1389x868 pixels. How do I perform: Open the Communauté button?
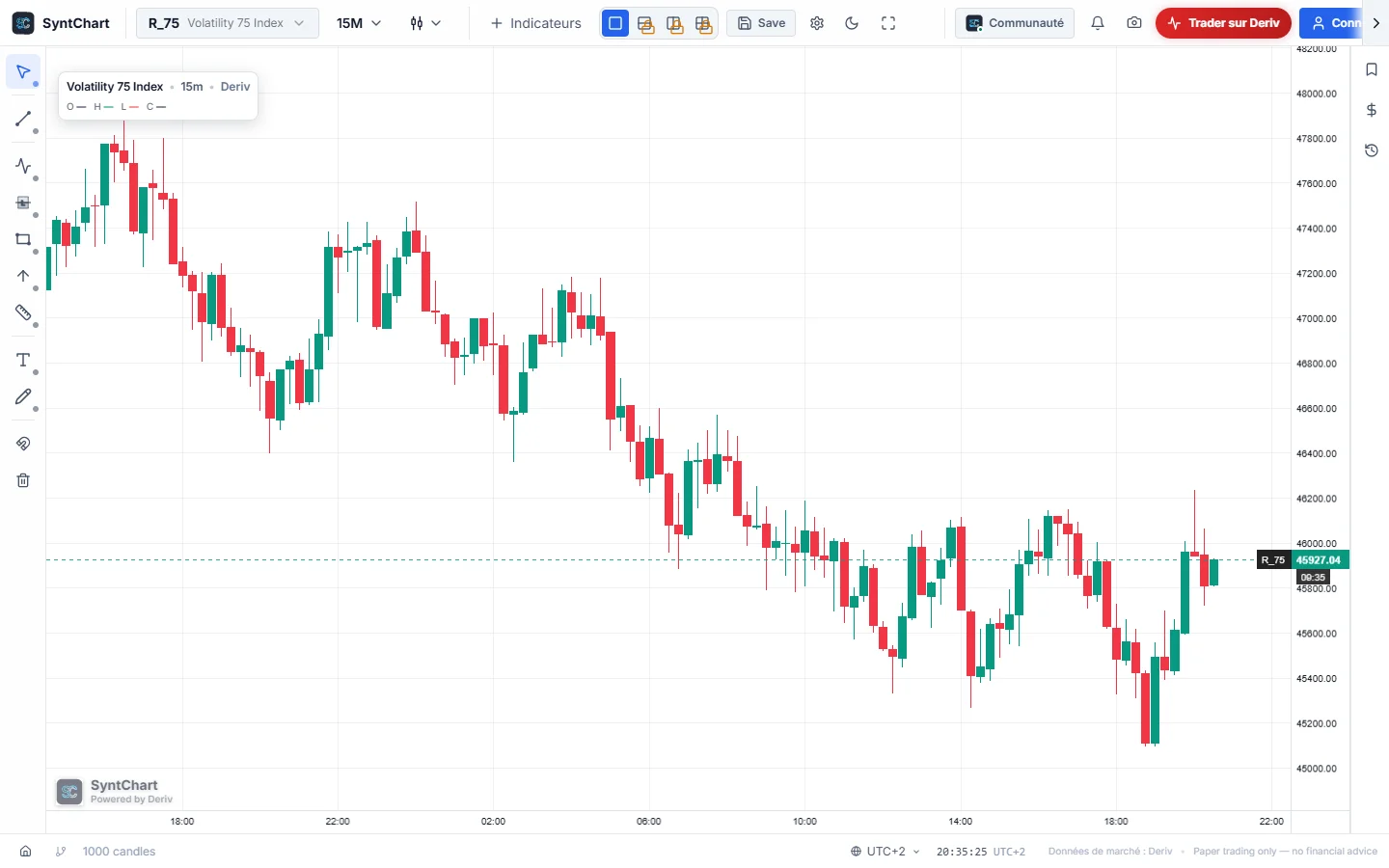pos(1015,23)
